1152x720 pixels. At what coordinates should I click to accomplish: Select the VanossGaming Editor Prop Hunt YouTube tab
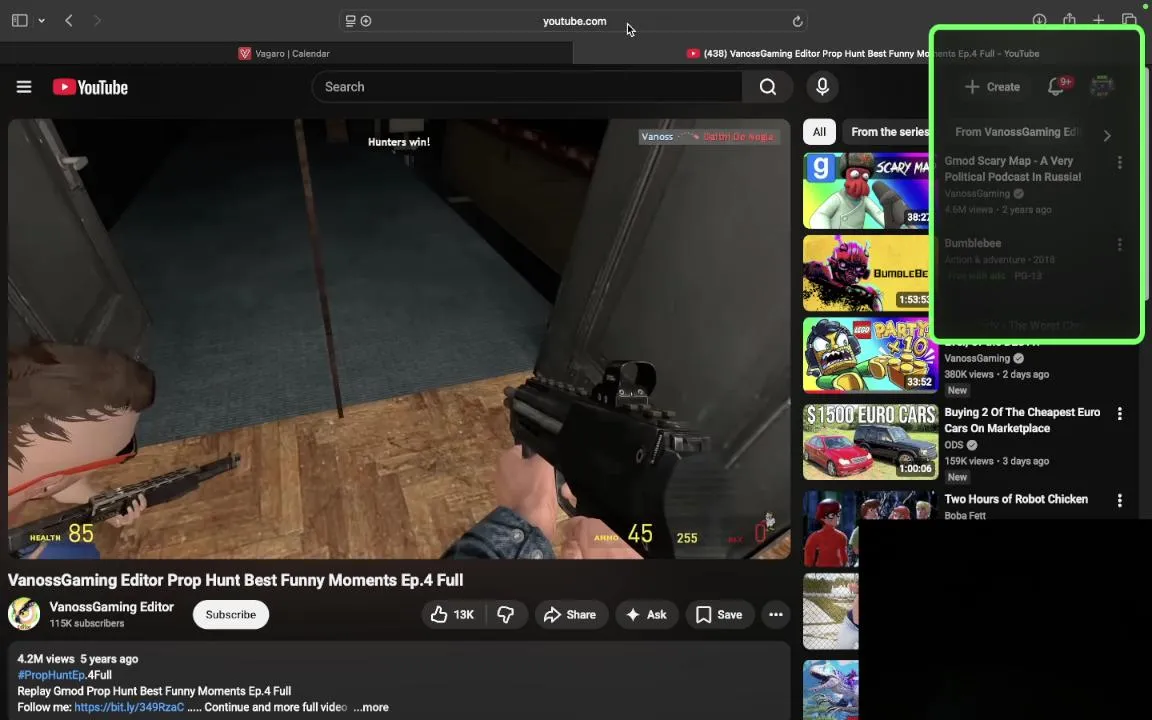click(862, 54)
